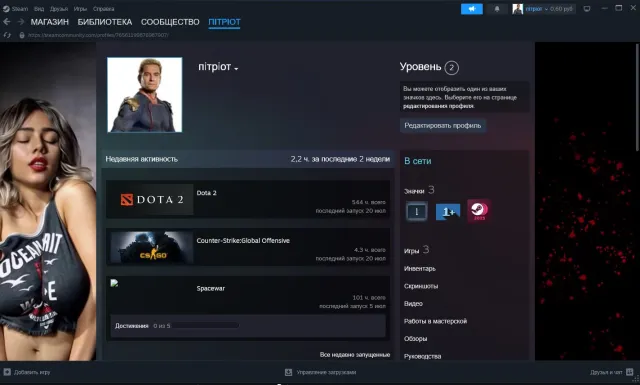Click the page URL address field

tap(98, 35)
